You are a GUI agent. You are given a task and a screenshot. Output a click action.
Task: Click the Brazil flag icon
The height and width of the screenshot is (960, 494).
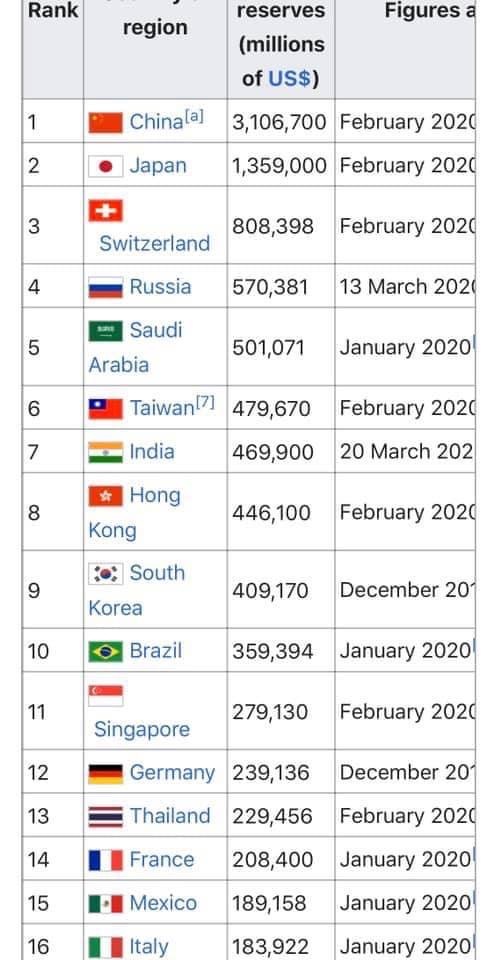pos(106,651)
